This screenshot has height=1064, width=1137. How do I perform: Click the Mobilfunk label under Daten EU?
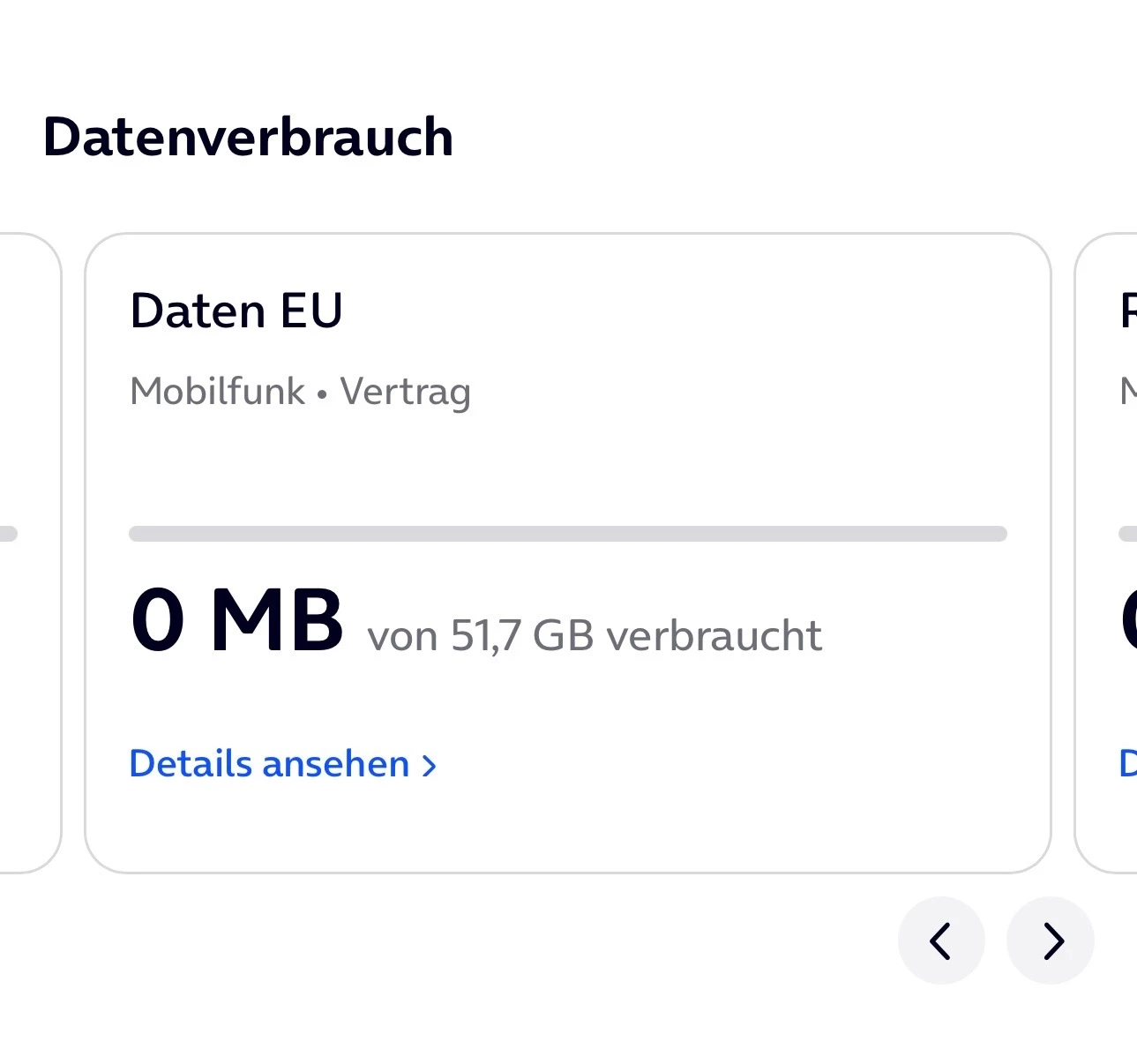(217, 391)
